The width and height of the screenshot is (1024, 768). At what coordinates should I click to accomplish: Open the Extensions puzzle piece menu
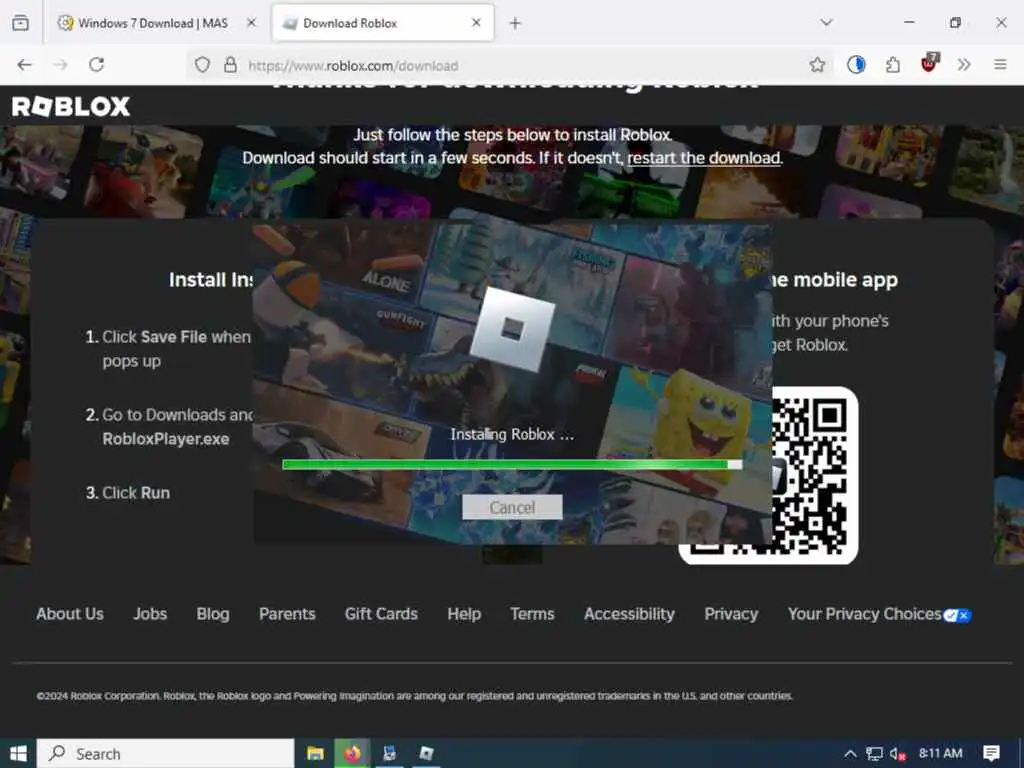point(893,65)
